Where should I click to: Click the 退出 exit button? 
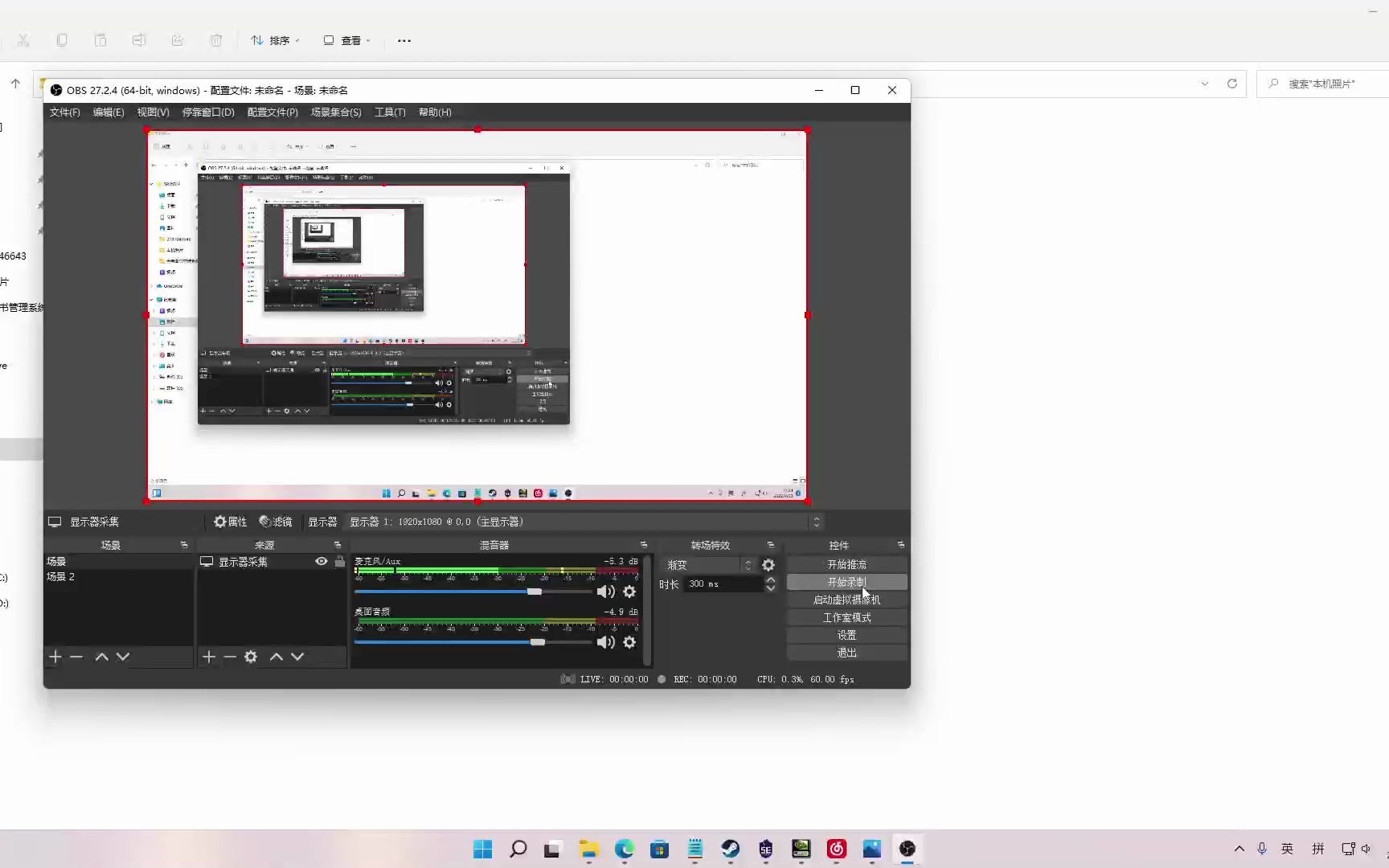point(847,653)
